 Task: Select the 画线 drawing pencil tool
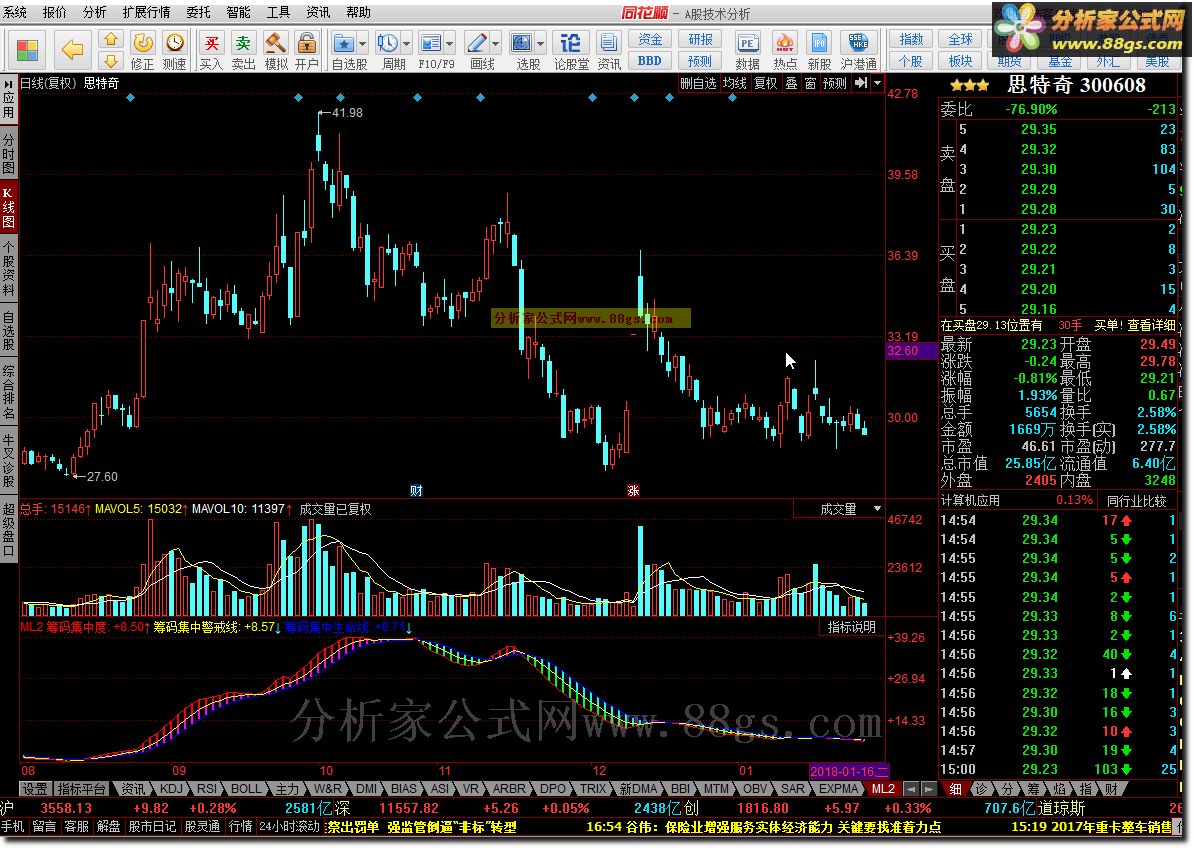[477, 43]
